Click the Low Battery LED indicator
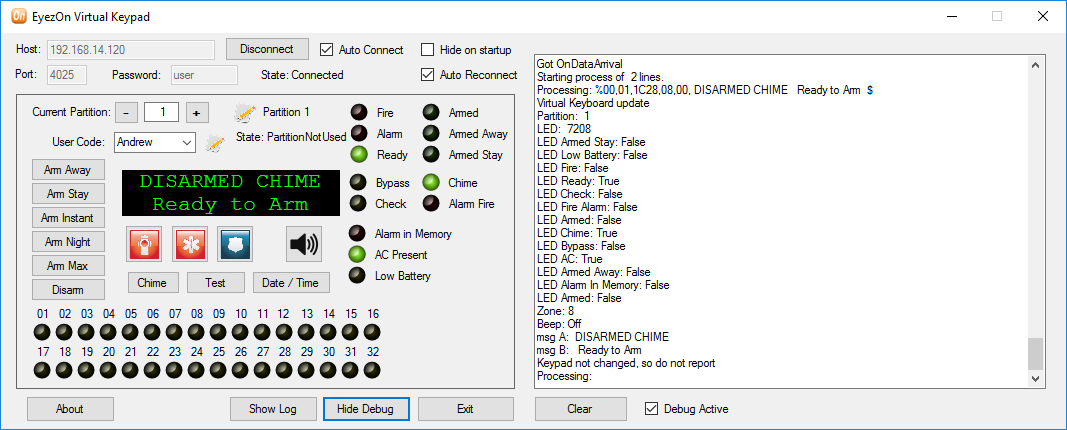This screenshot has width=1067, height=430. (x=357, y=276)
